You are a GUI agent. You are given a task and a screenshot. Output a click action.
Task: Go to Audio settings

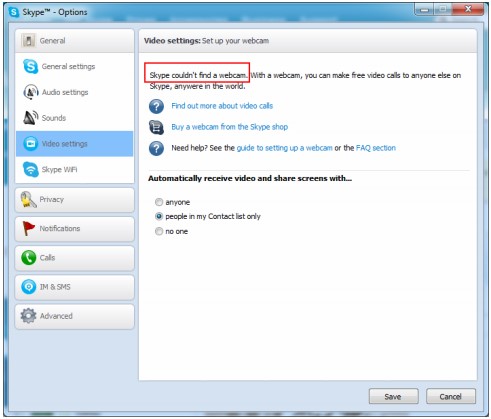[75, 92]
